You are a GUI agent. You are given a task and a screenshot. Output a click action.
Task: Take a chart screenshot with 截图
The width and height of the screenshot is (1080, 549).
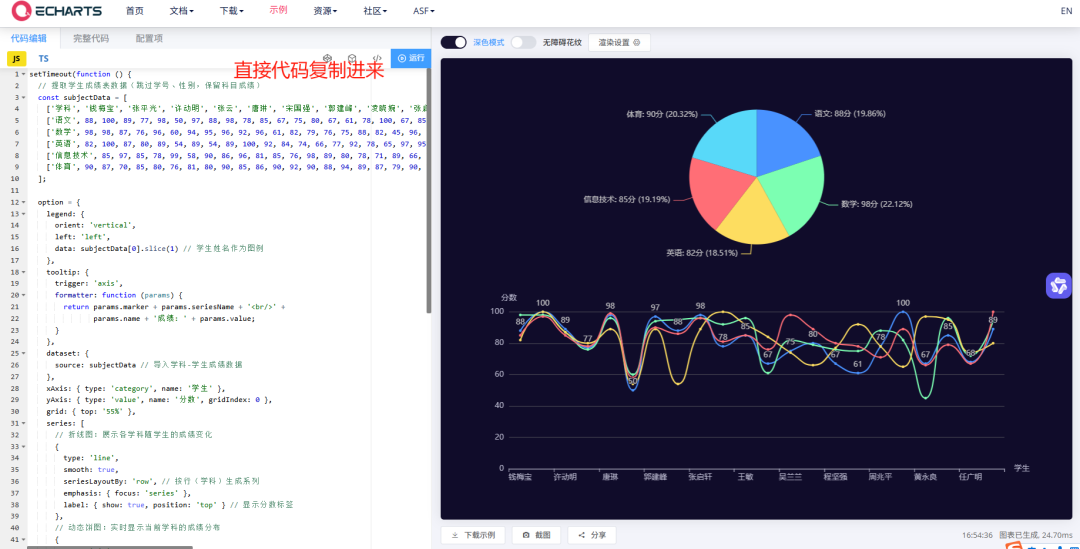pos(536,535)
